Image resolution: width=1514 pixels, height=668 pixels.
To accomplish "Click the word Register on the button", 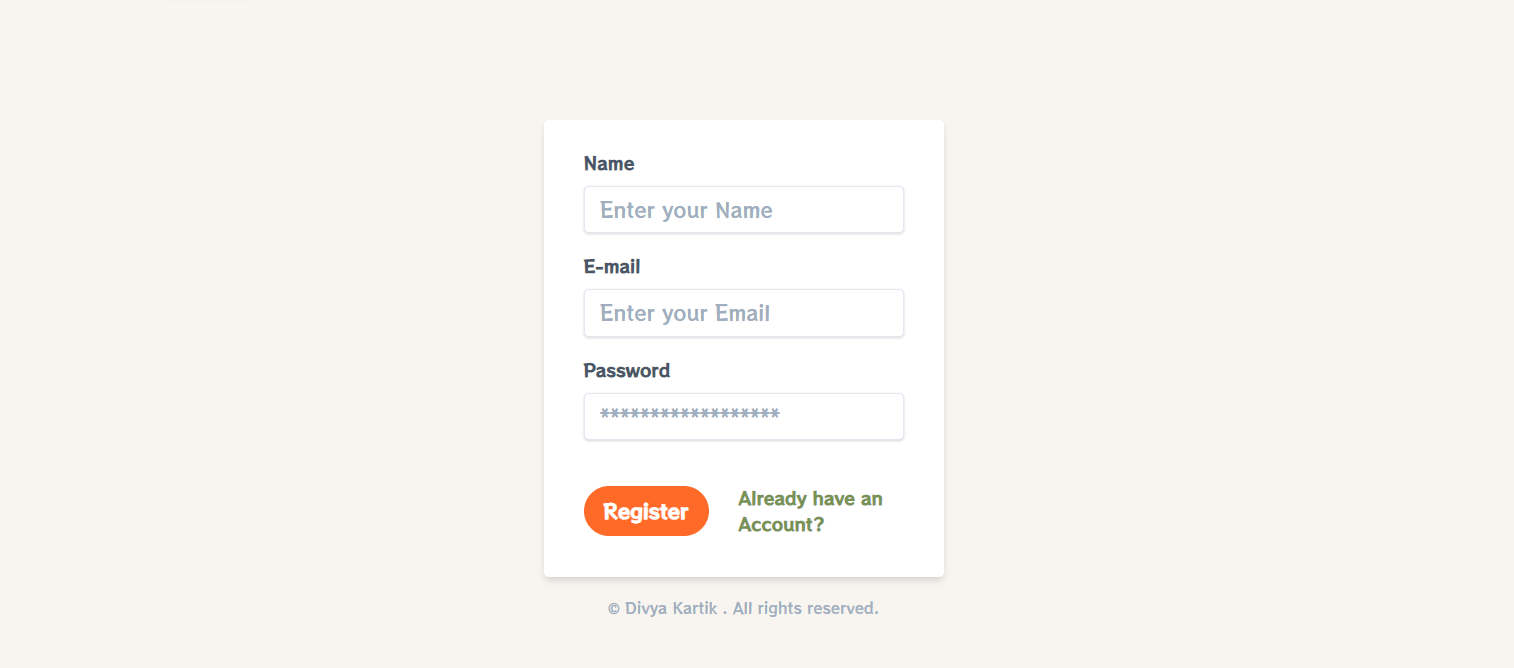I will tap(646, 511).
